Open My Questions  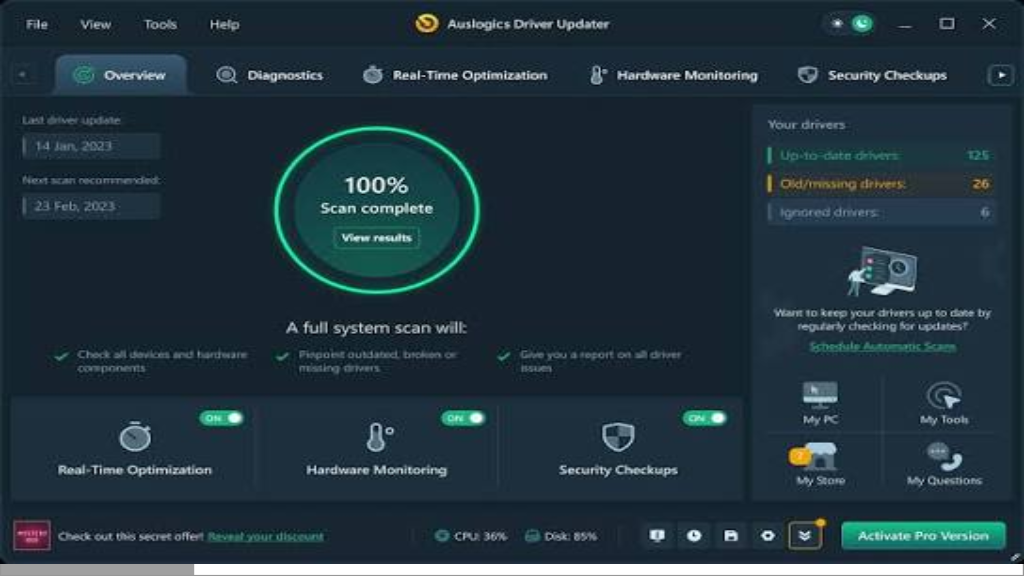pyautogui.click(x=944, y=464)
